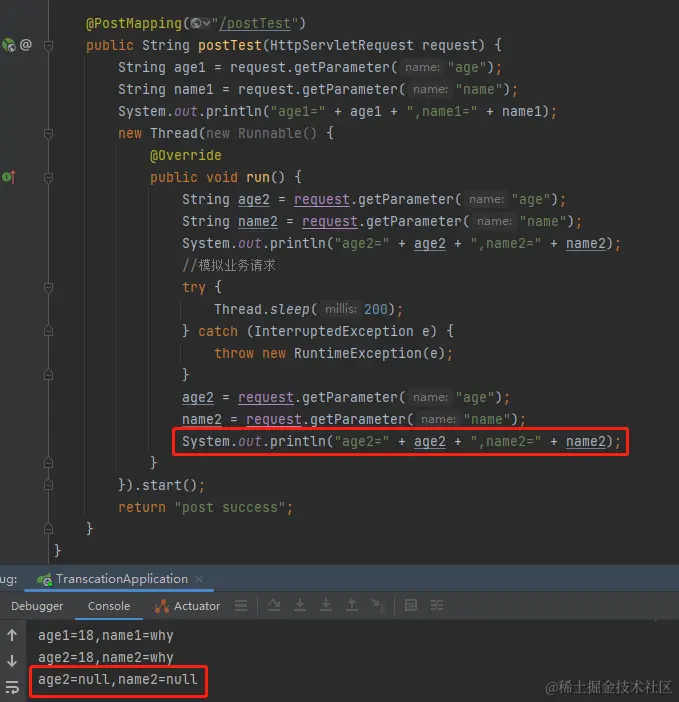Viewport: 679px width, 702px height.
Task: Click the age2 reassignment line after the catch
Action: [346, 398]
